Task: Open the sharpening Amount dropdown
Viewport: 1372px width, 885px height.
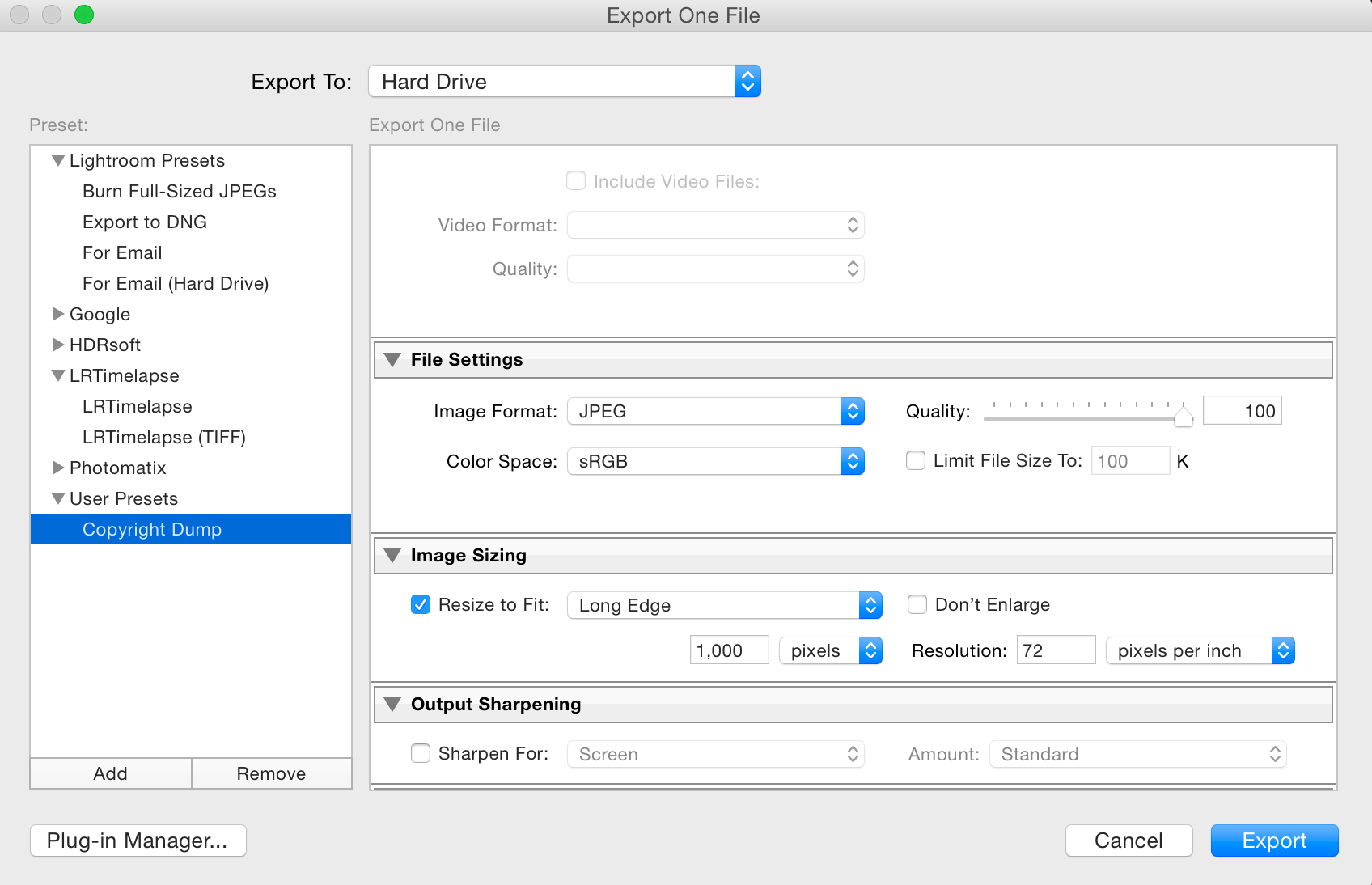Action: [1138, 754]
